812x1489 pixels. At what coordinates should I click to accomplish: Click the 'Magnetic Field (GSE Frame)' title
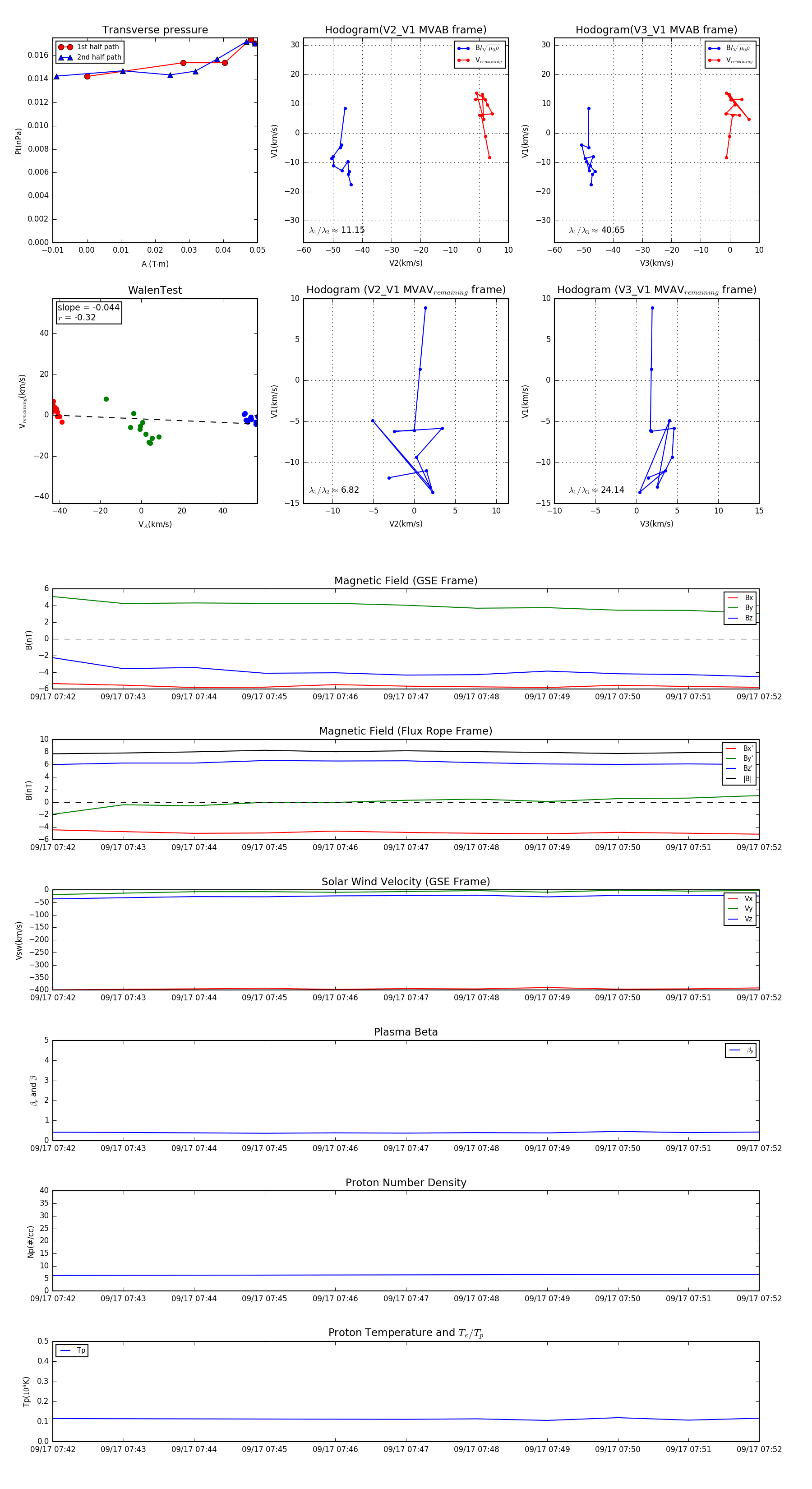click(406, 580)
